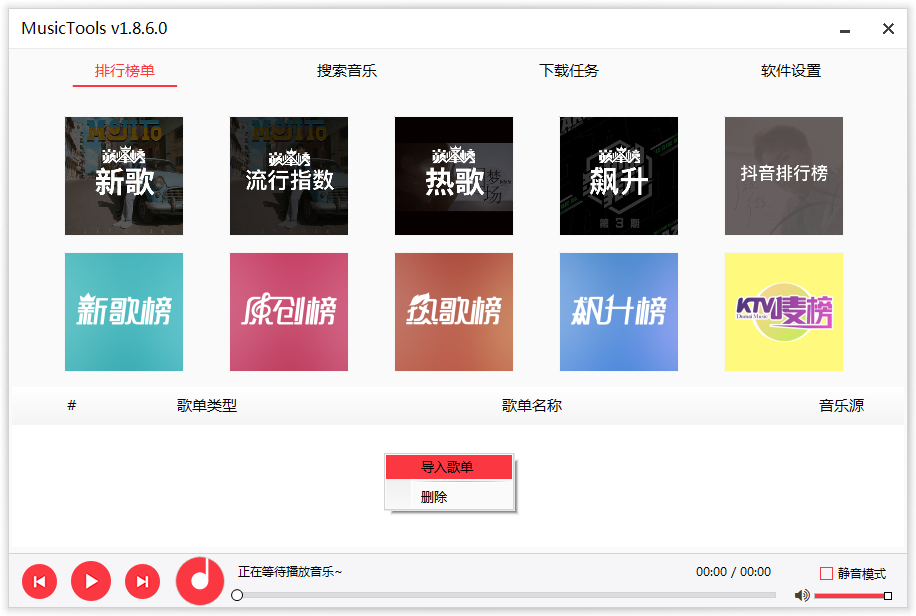Adjust the red volume slider
The height and width of the screenshot is (616, 916).
[850, 596]
